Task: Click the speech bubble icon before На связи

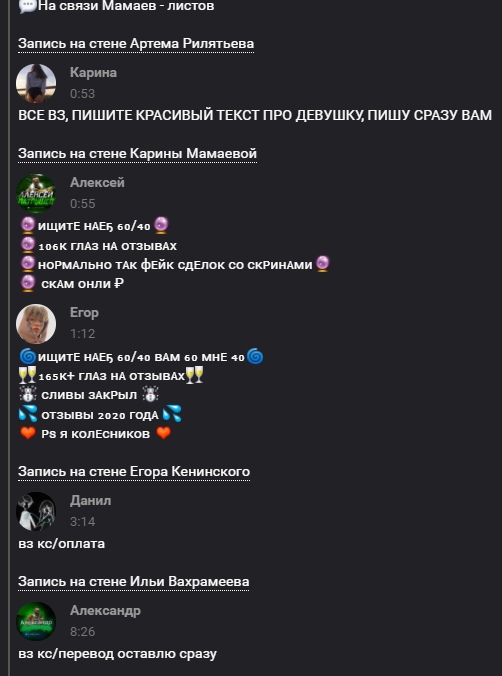Action: [x=27, y=6]
